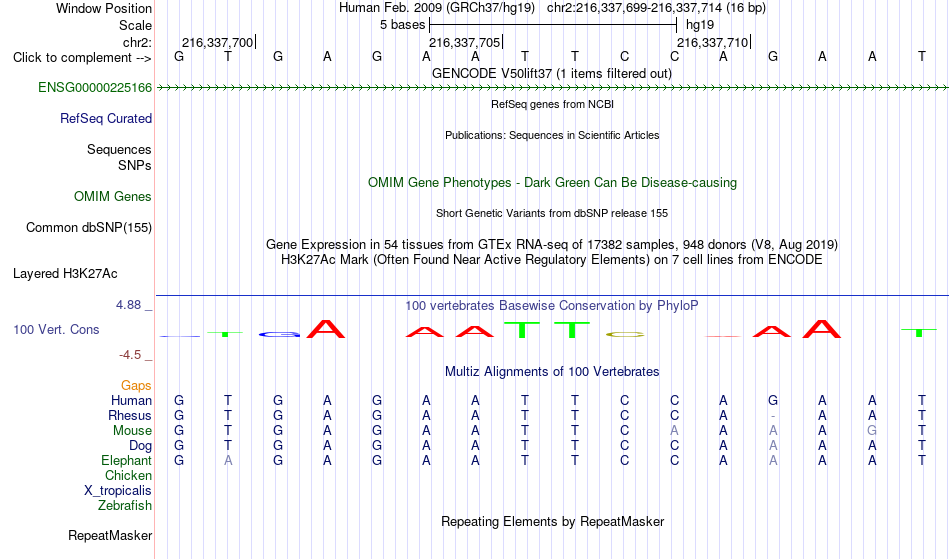Select the "Dog" alignment row label

click(x=140, y=446)
